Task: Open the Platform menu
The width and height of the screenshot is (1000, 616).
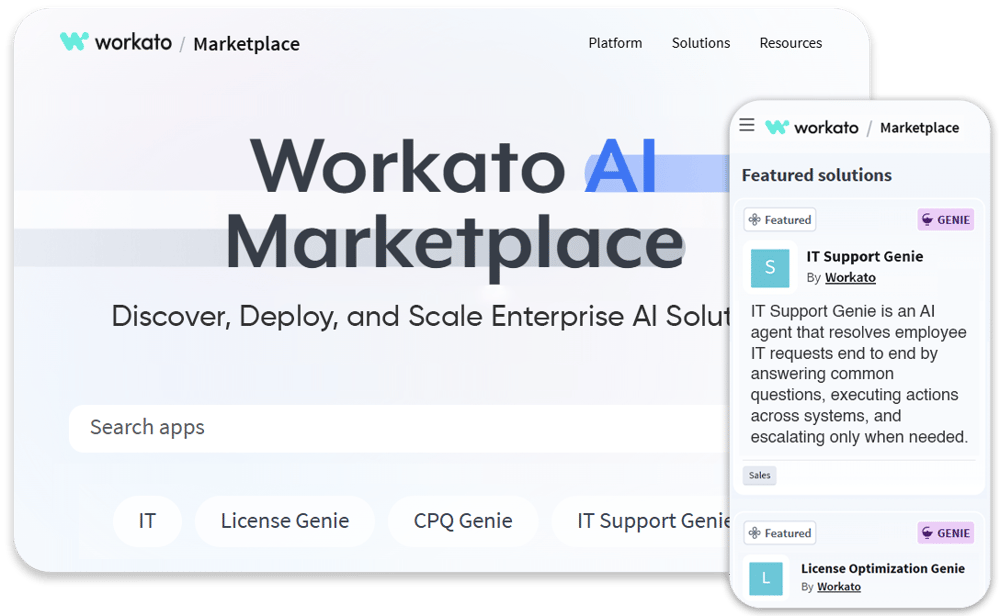Action: tap(615, 43)
